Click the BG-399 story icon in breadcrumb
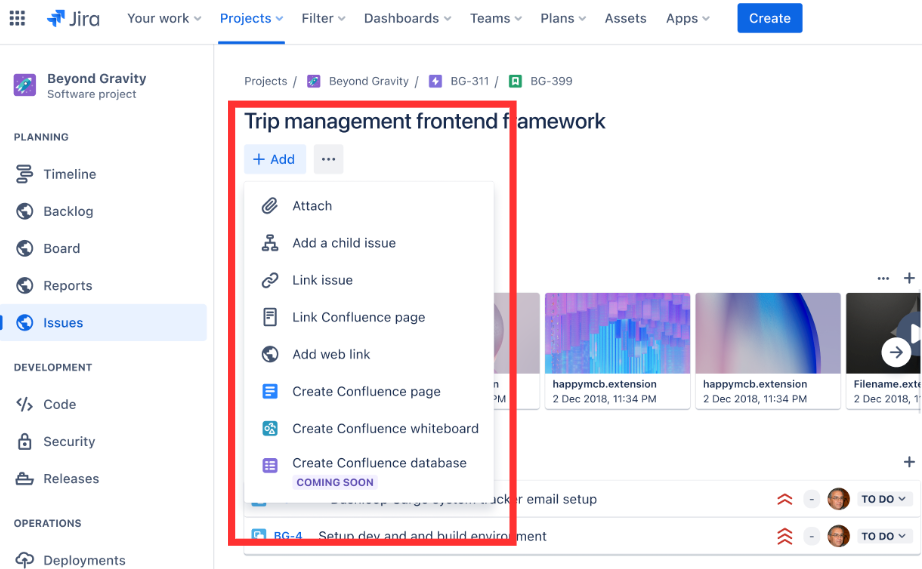This screenshot has width=922, height=569. (515, 81)
